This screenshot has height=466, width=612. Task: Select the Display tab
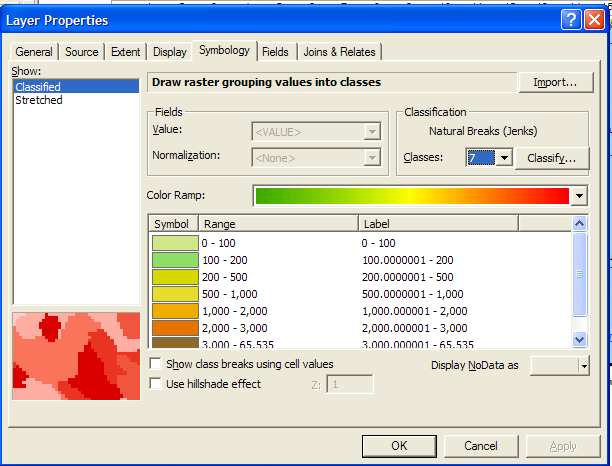tap(169, 52)
